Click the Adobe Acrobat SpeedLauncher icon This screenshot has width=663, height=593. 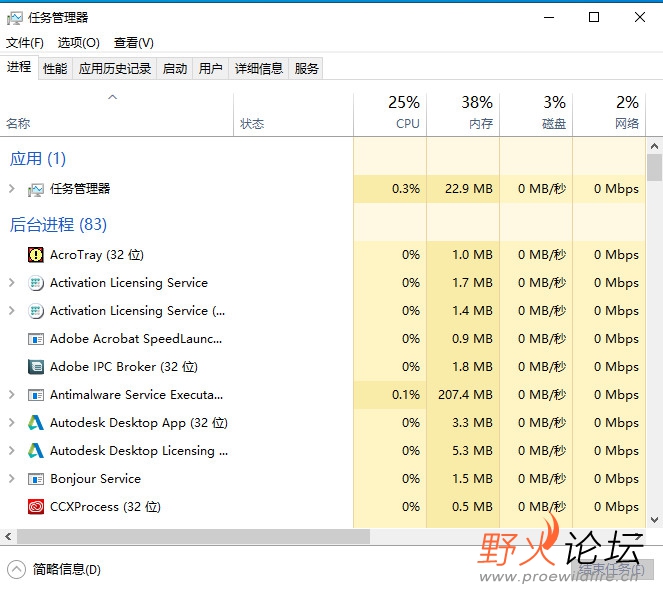pyautogui.click(x=36, y=339)
